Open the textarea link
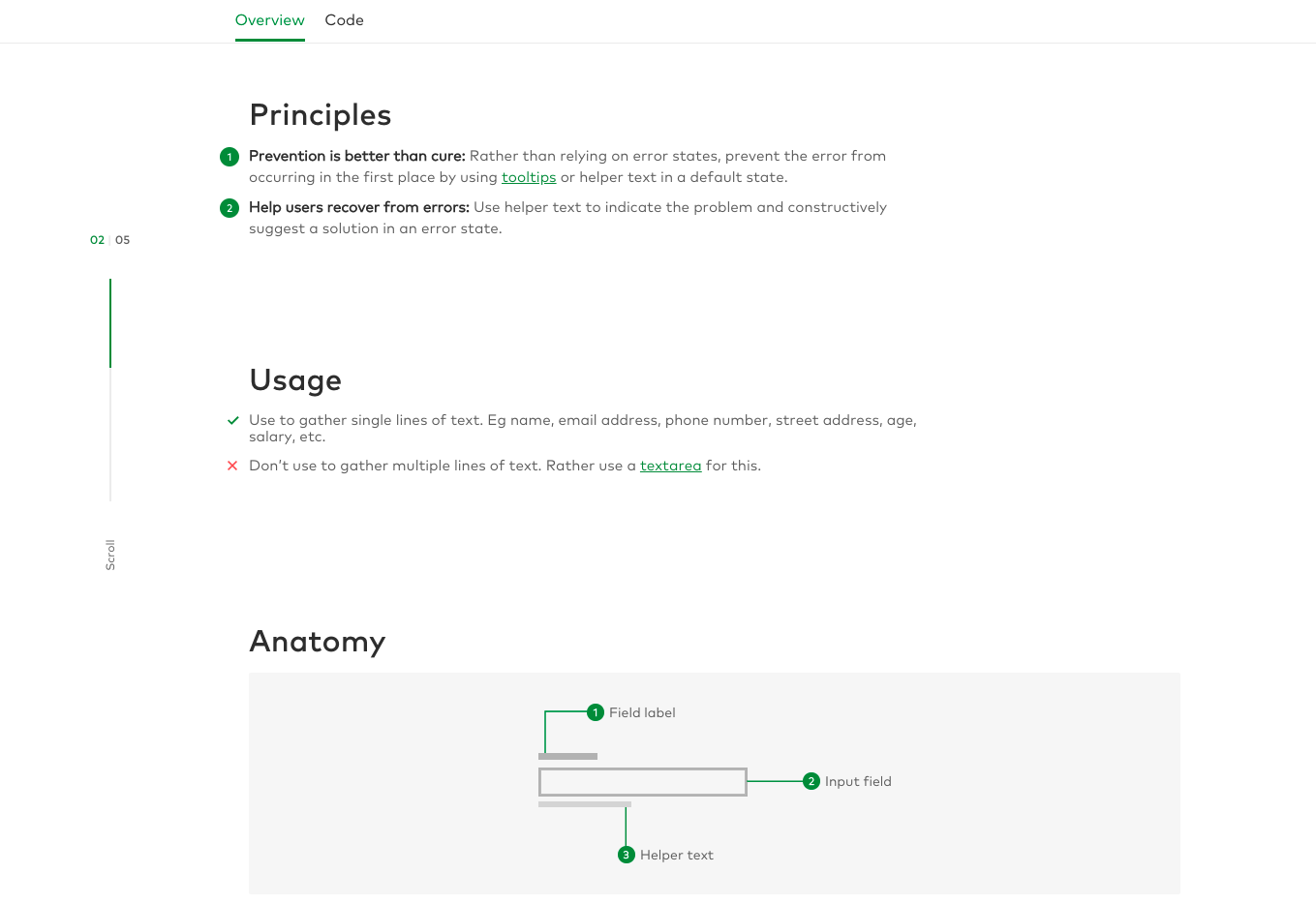 click(x=670, y=466)
